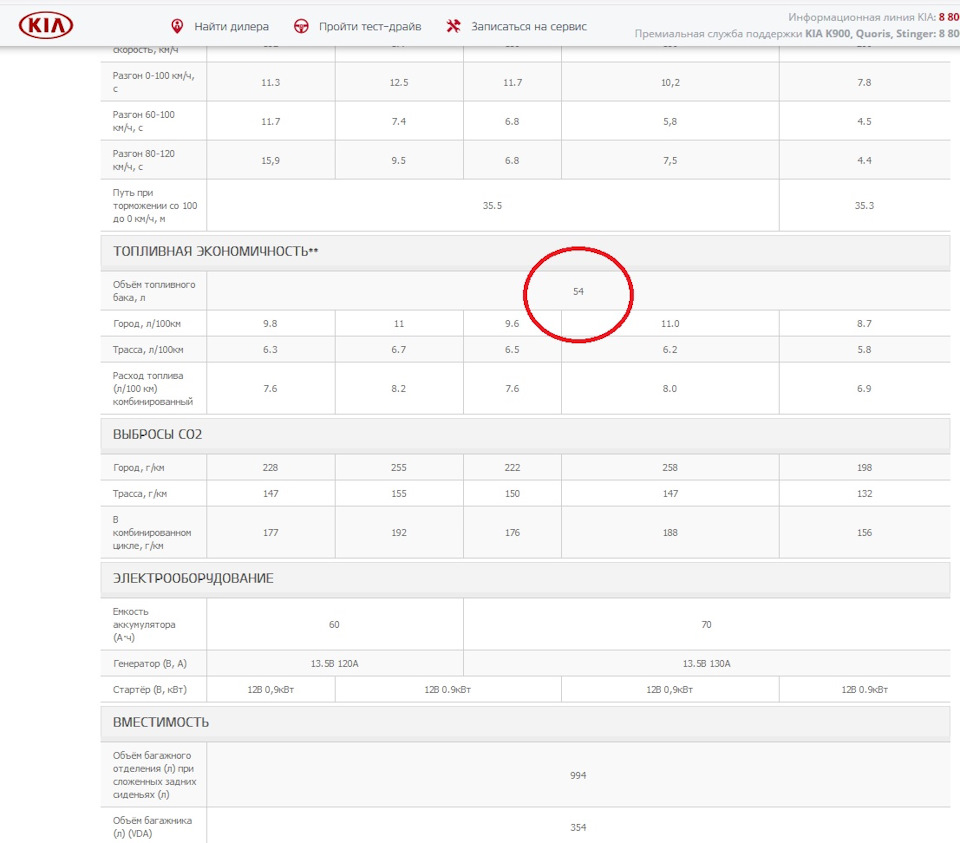Click the Объём багажного отделения label
This screenshot has width=960, height=843.
click(x=154, y=775)
